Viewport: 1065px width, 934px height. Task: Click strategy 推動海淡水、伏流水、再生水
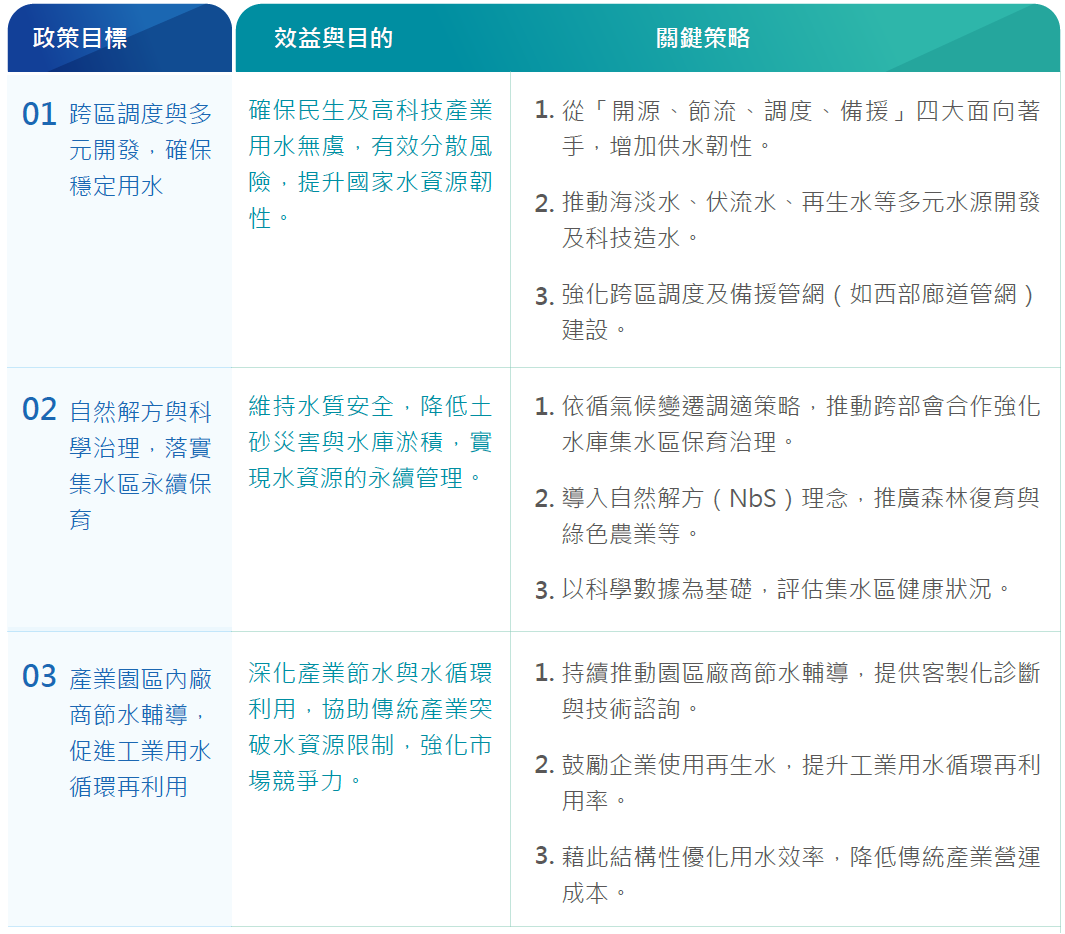click(x=801, y=219)
